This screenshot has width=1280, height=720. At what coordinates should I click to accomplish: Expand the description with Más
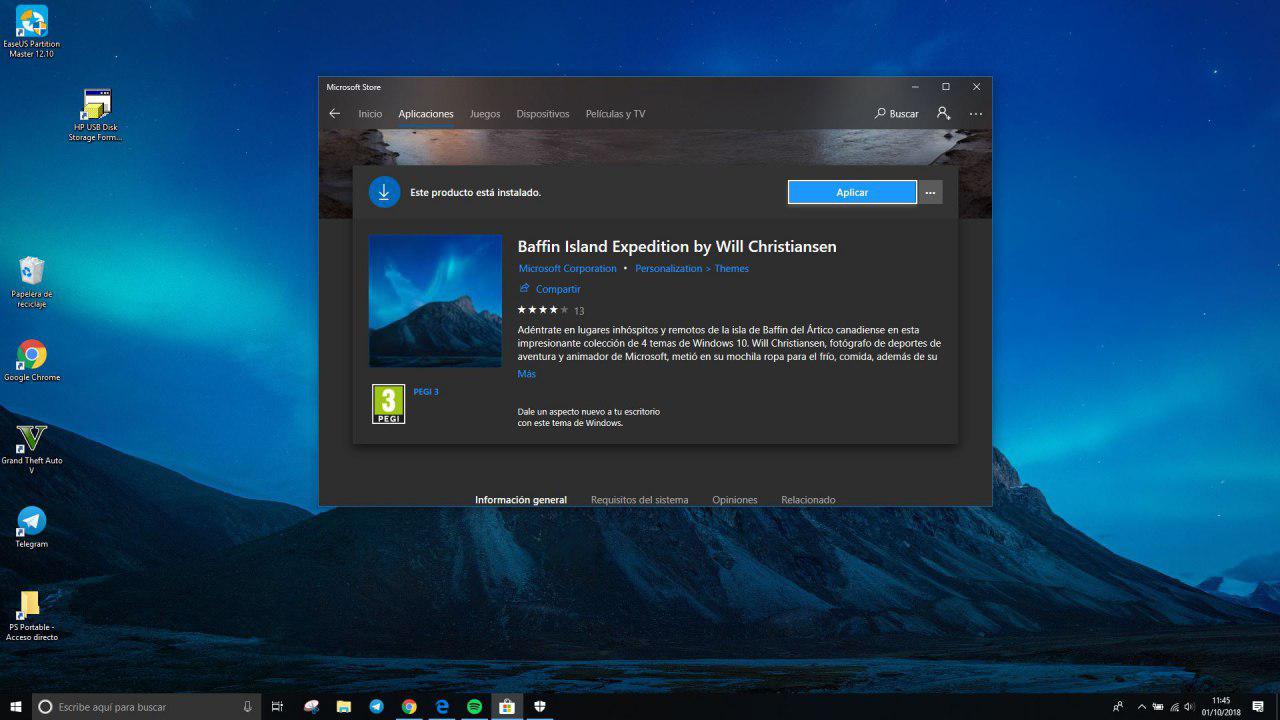coord(527,374)
